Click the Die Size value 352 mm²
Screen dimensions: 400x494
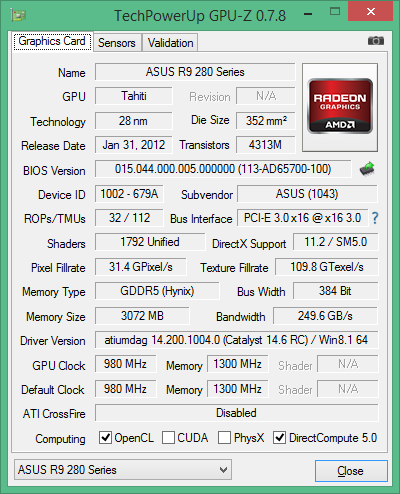pos(266,121)
